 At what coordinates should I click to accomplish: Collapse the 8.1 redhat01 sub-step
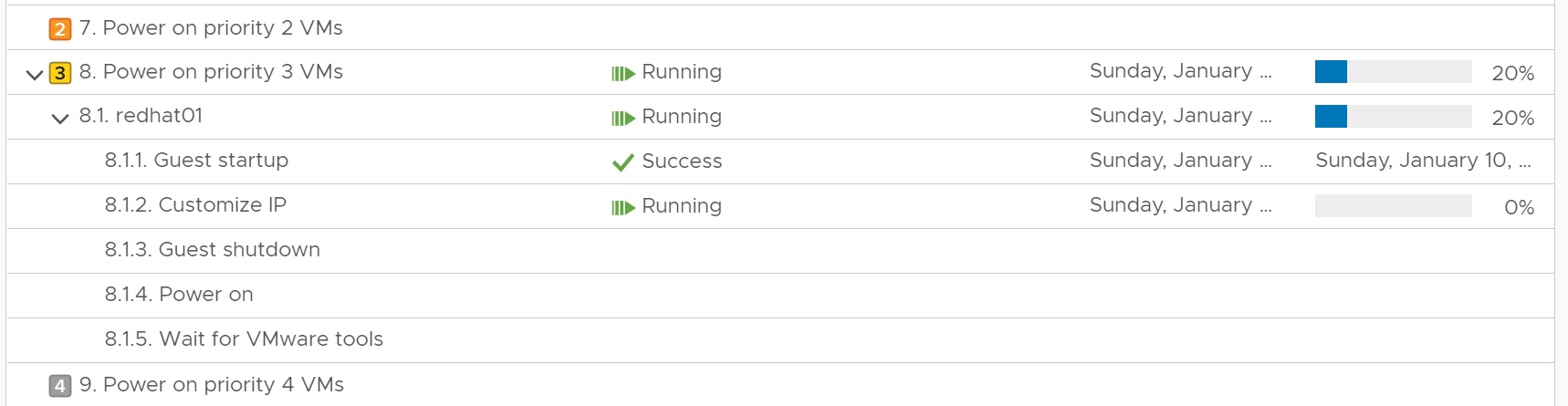pos(60,119)
